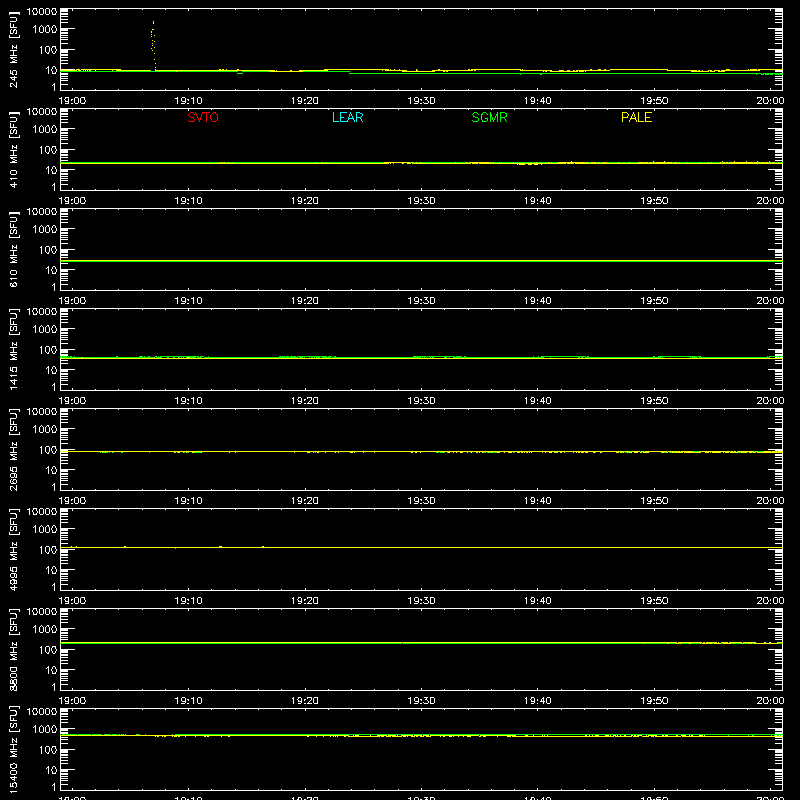Click the cyan LEAR station label

click(x=347, y=117)
